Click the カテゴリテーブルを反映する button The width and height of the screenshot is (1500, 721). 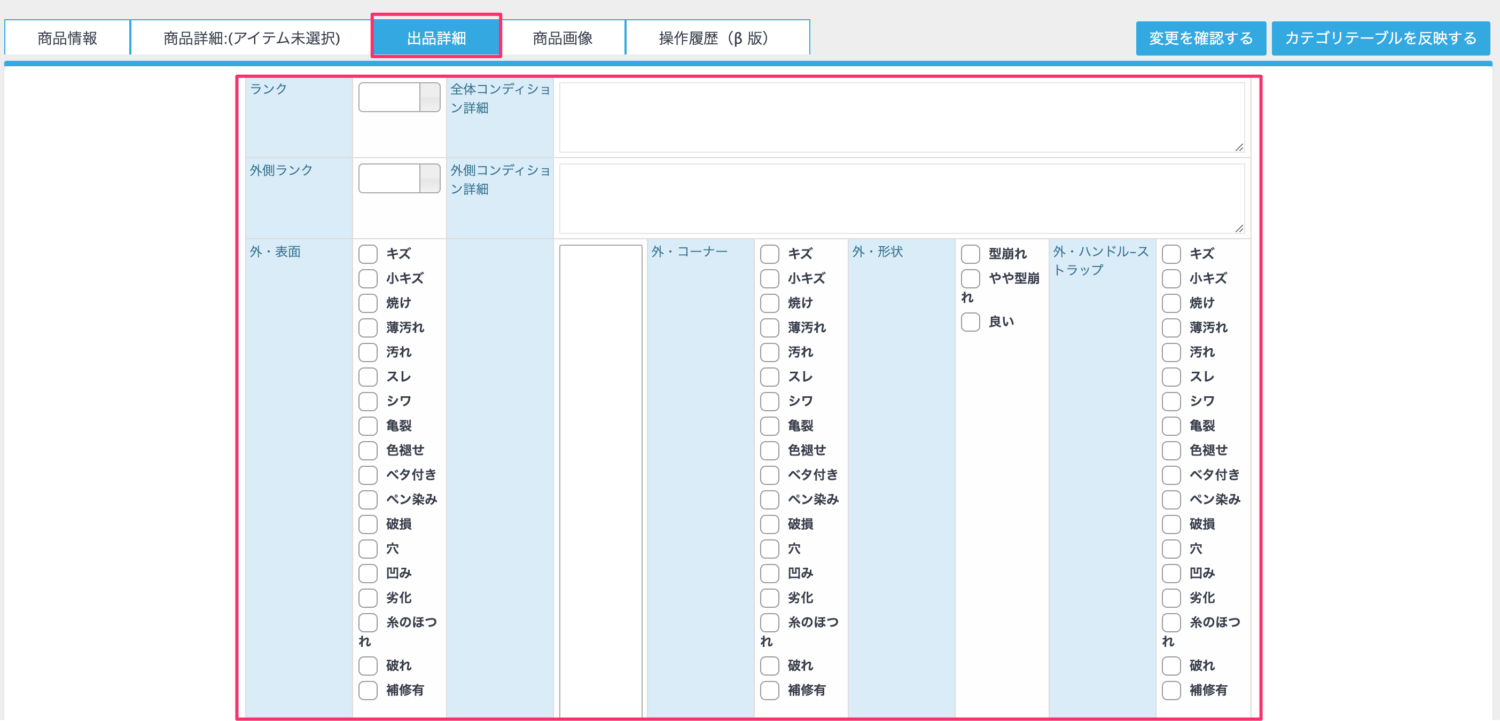pyautogui.click(x=1381, y=38)
